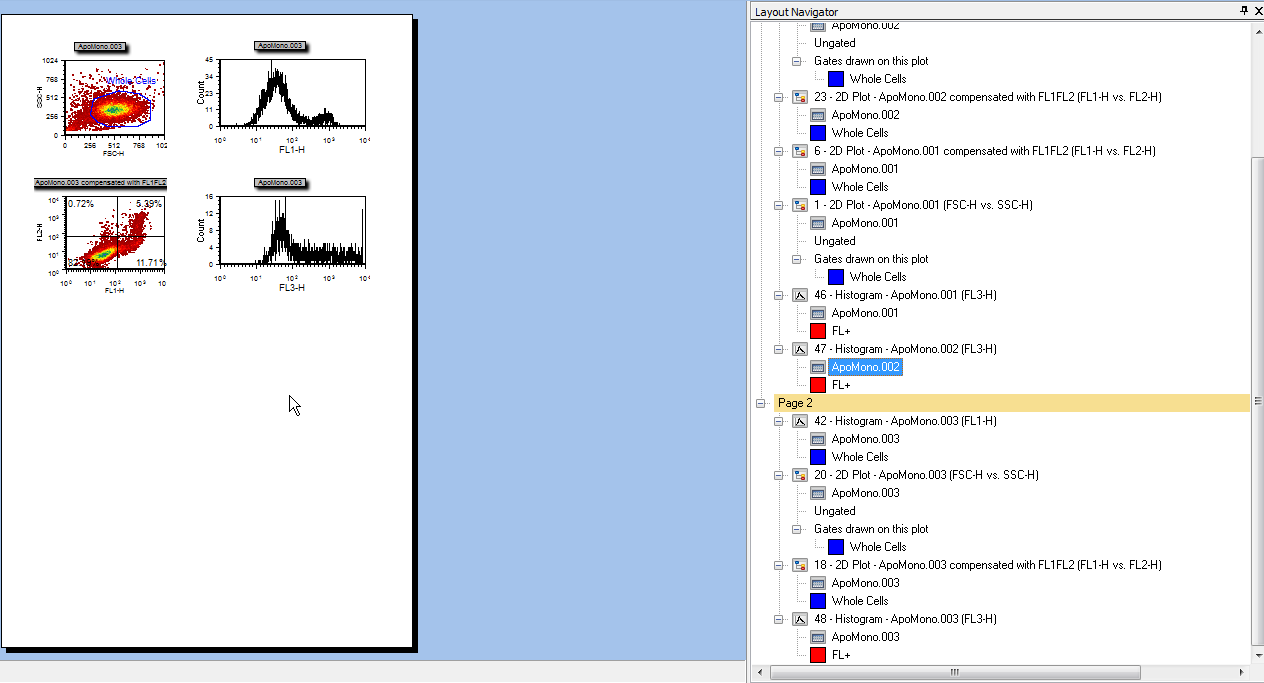
Task: Click the 2D plot icon for item 6
Action: click(x=799, y=151)
